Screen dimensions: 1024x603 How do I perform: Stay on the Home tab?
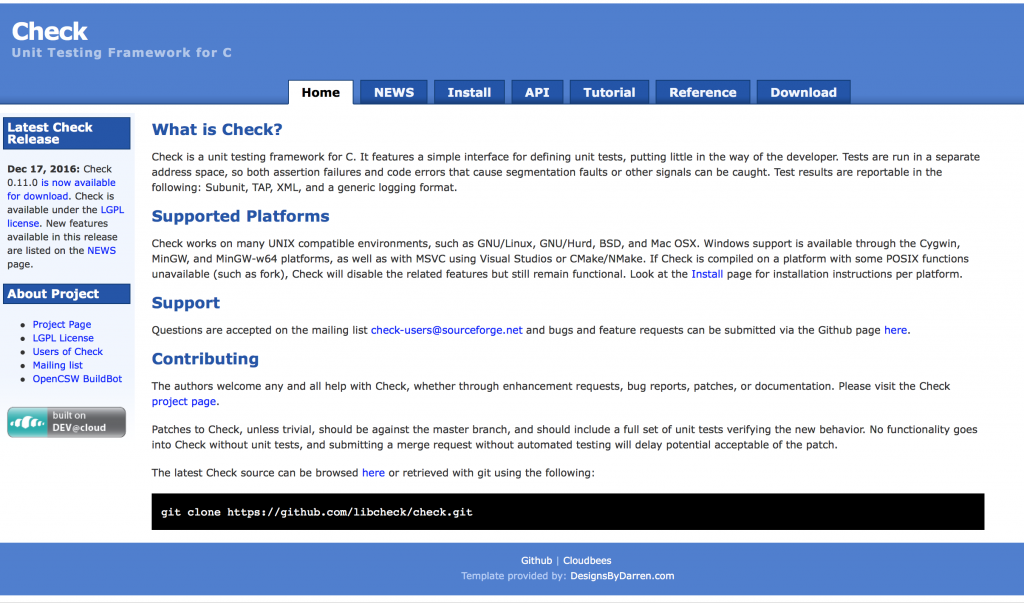320,92
